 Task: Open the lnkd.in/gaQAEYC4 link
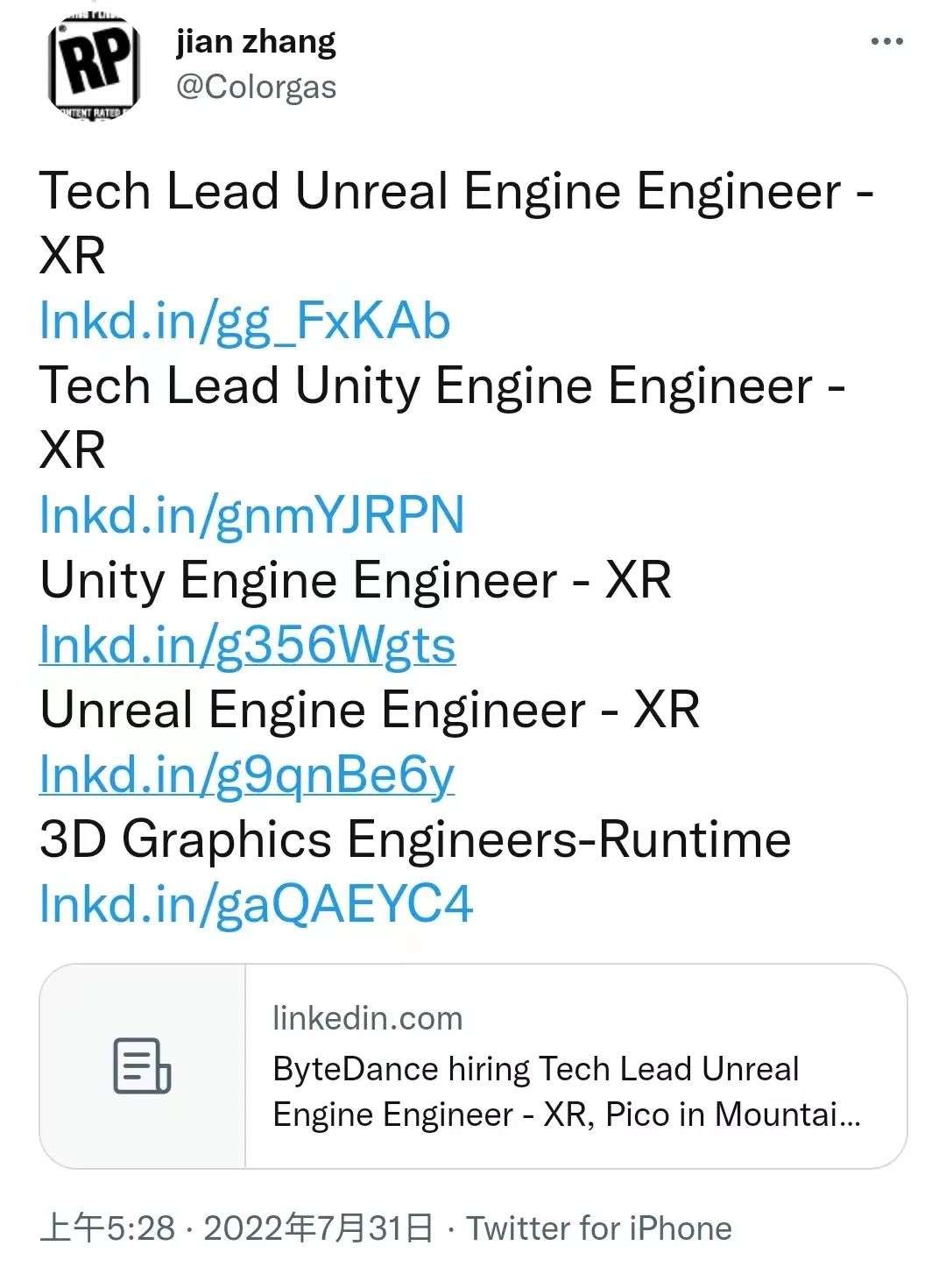(x=256, y=904)
